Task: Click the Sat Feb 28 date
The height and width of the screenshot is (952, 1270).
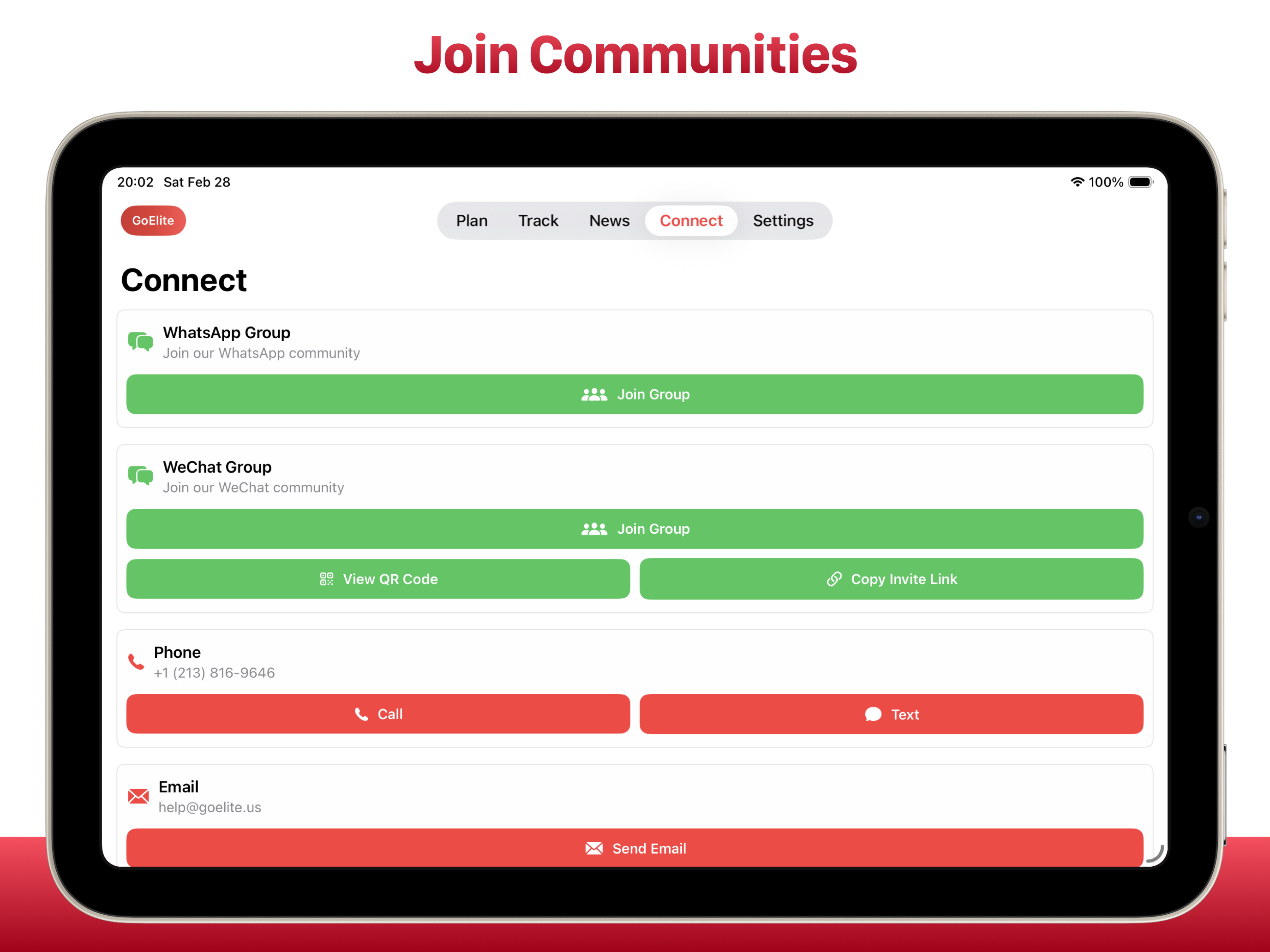Action: point(197,182)
